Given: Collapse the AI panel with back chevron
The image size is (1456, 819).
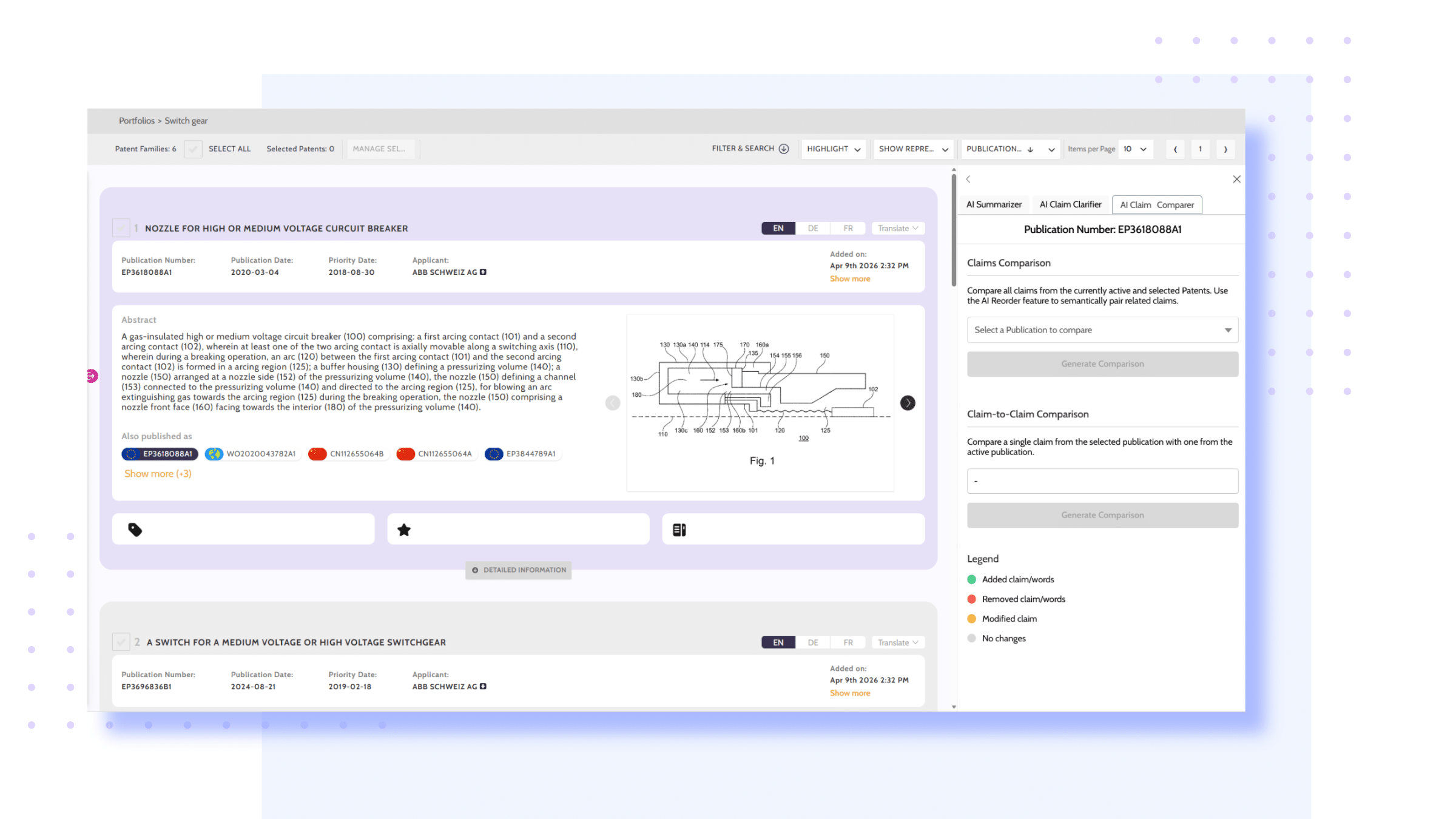Looking at the screenshot, I should coord(968,179).
